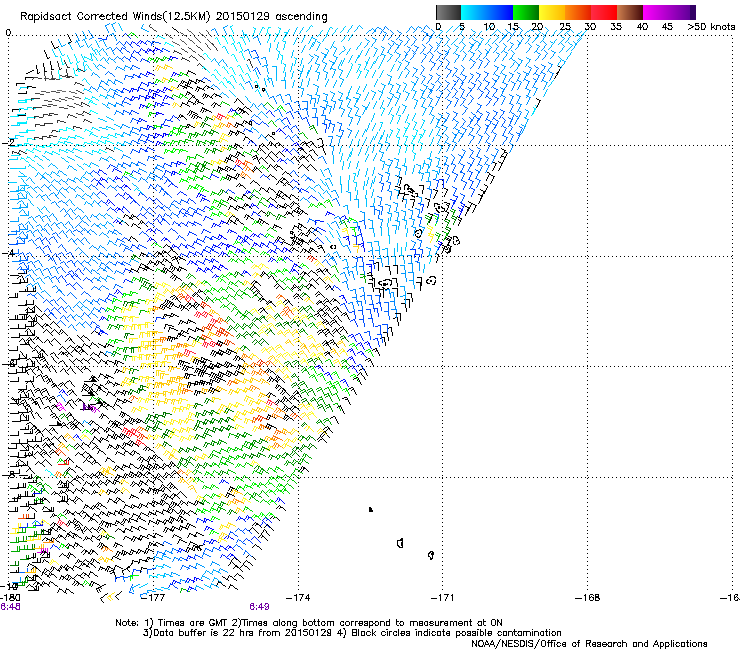The width and height of the screenshot is (740, 650).
Task: Click the purple time stamp 6:49
Action: [x=260, y=607]
